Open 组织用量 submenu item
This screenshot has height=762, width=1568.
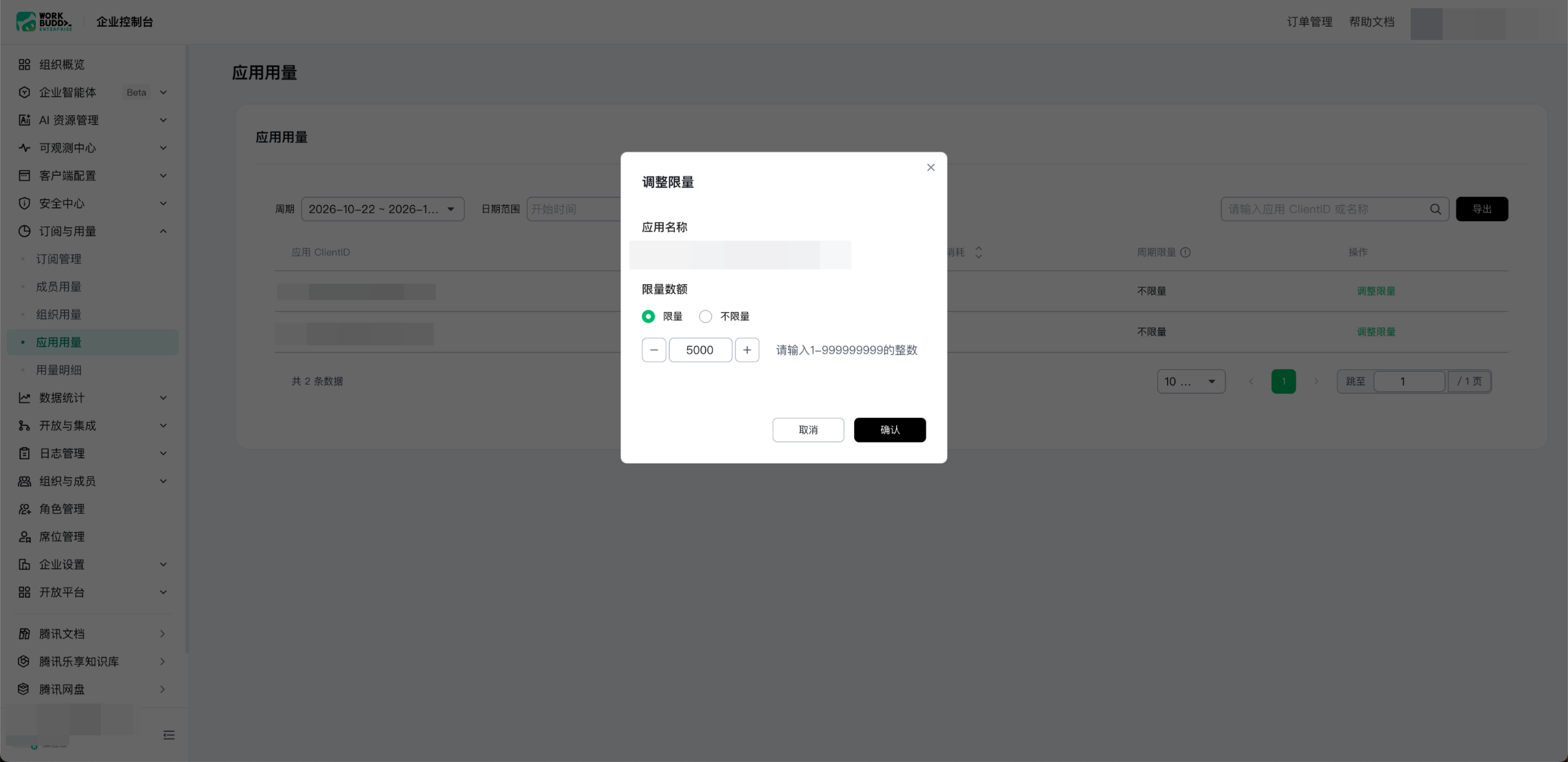coord(58,315)
